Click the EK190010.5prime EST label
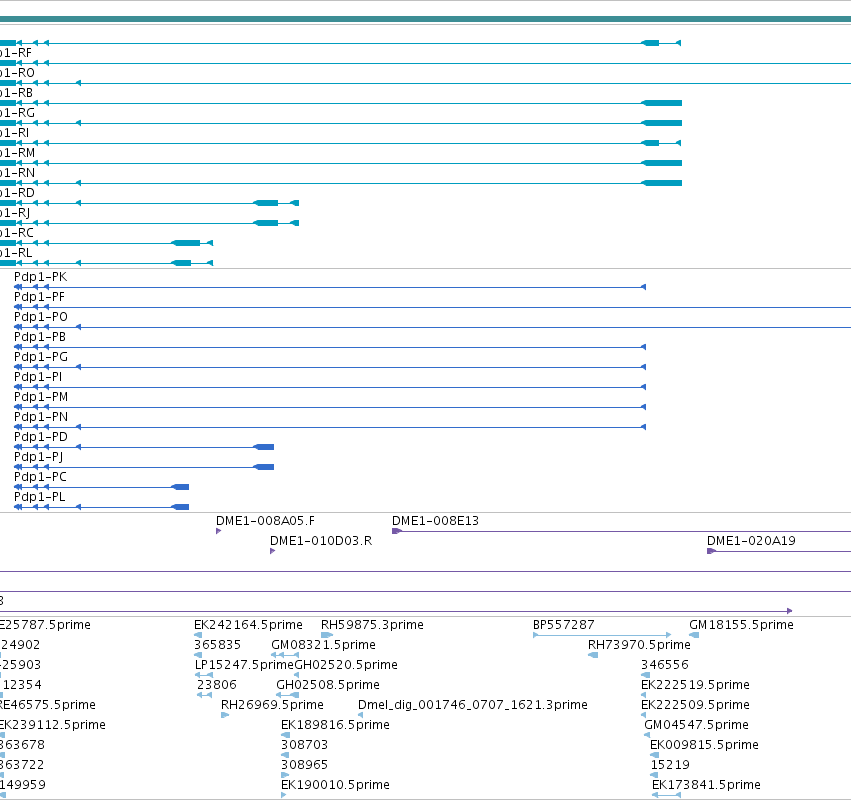 335,785
